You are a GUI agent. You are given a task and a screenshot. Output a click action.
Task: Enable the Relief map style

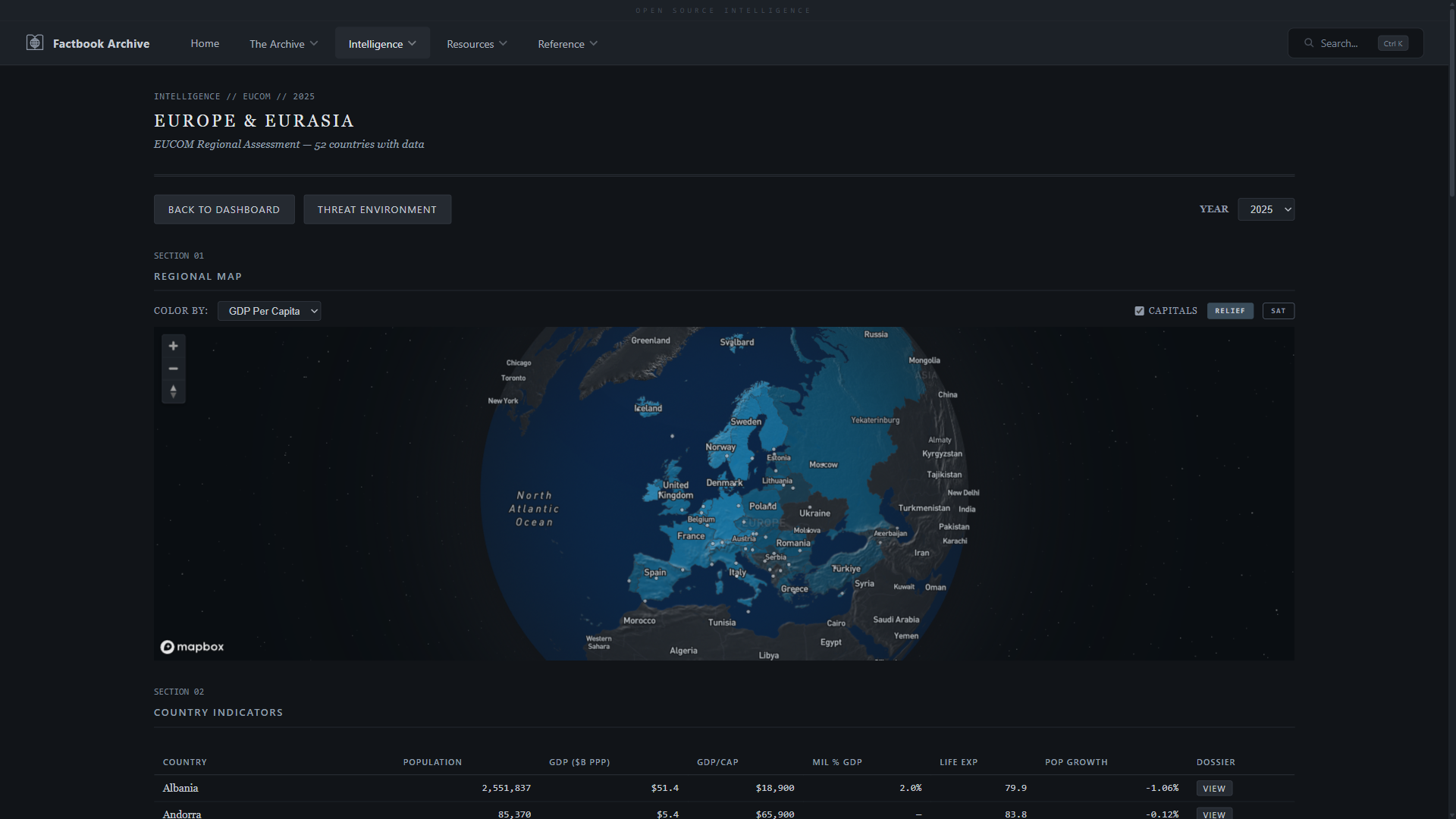(x=1230, y=311)
